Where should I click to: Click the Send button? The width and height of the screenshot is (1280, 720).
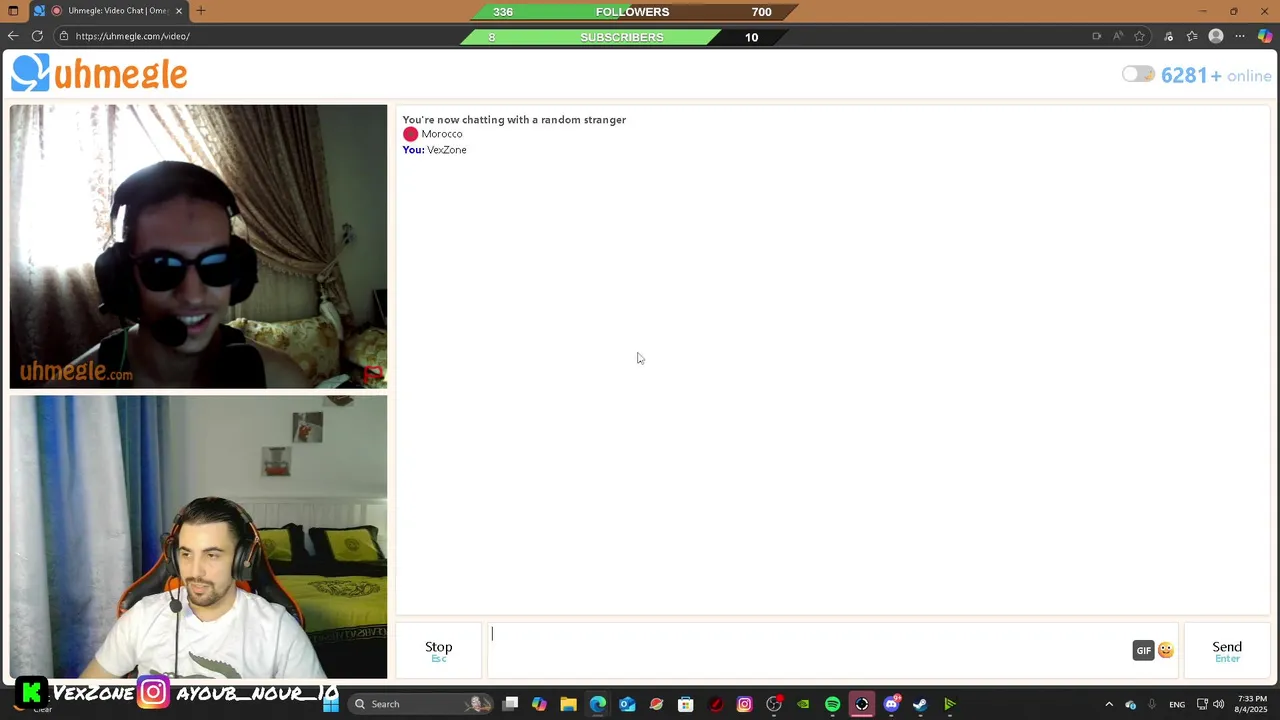[1227, 651]
